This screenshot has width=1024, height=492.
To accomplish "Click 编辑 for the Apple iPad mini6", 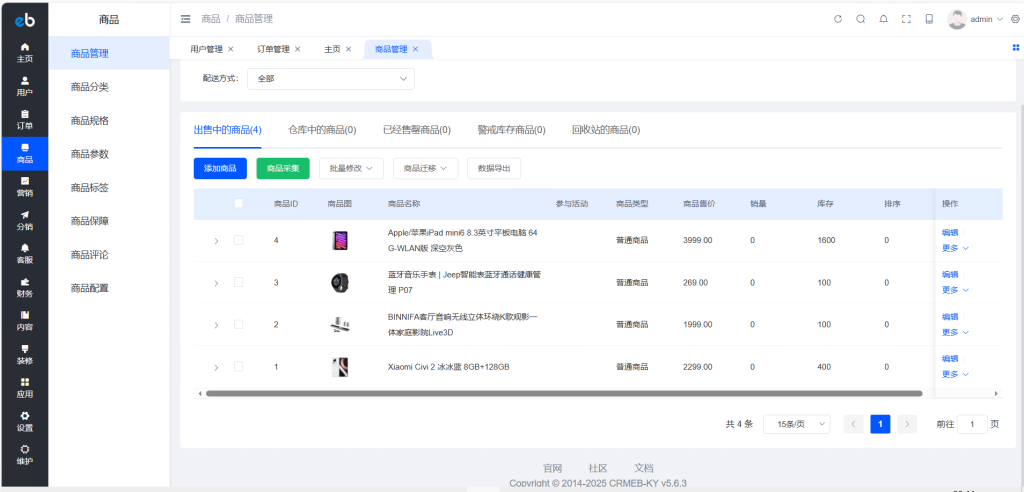I will [950, 232].
